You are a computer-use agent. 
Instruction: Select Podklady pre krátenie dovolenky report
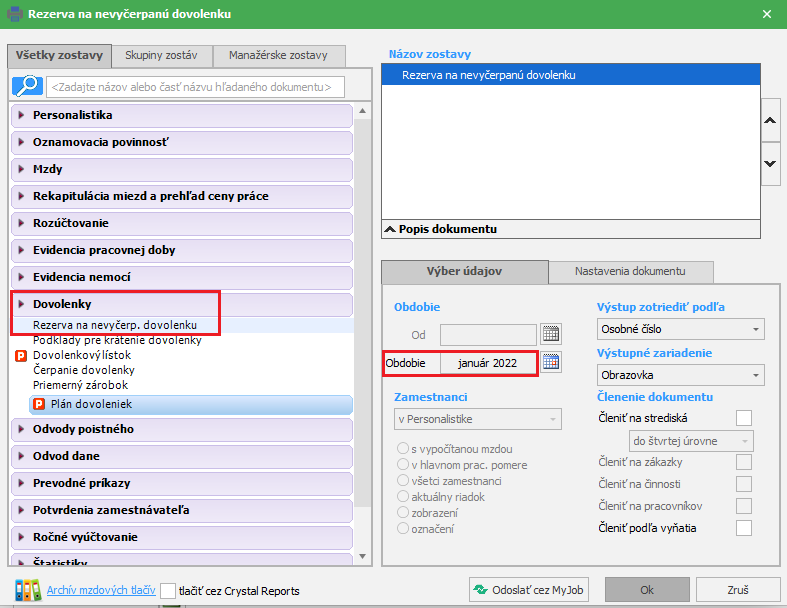coord(117,340)
